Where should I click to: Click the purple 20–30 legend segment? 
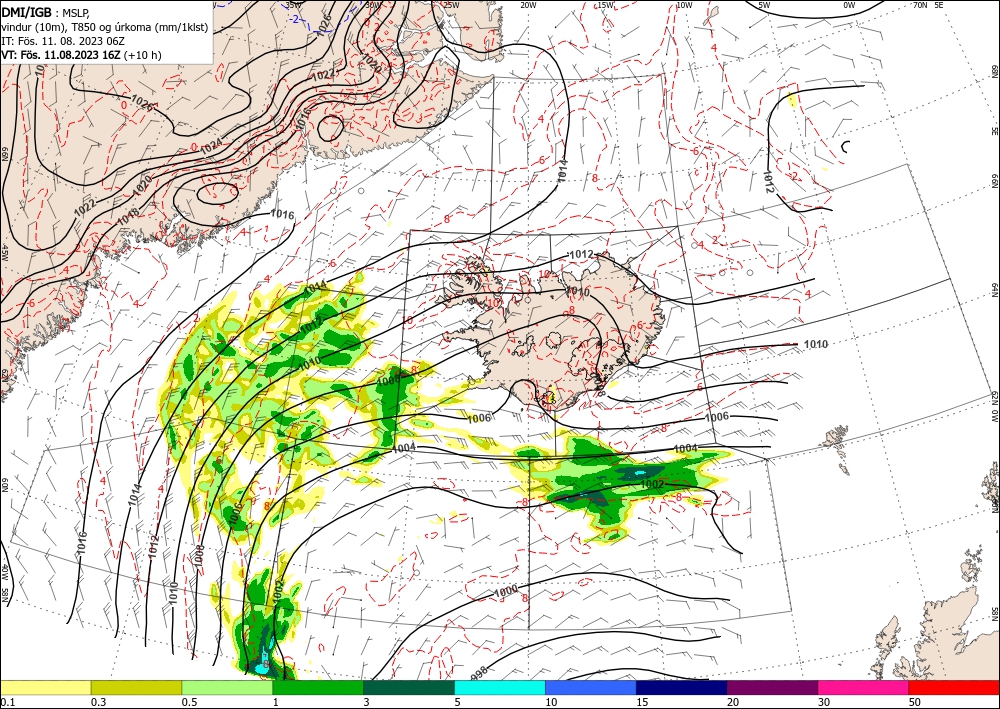[772, 687]
